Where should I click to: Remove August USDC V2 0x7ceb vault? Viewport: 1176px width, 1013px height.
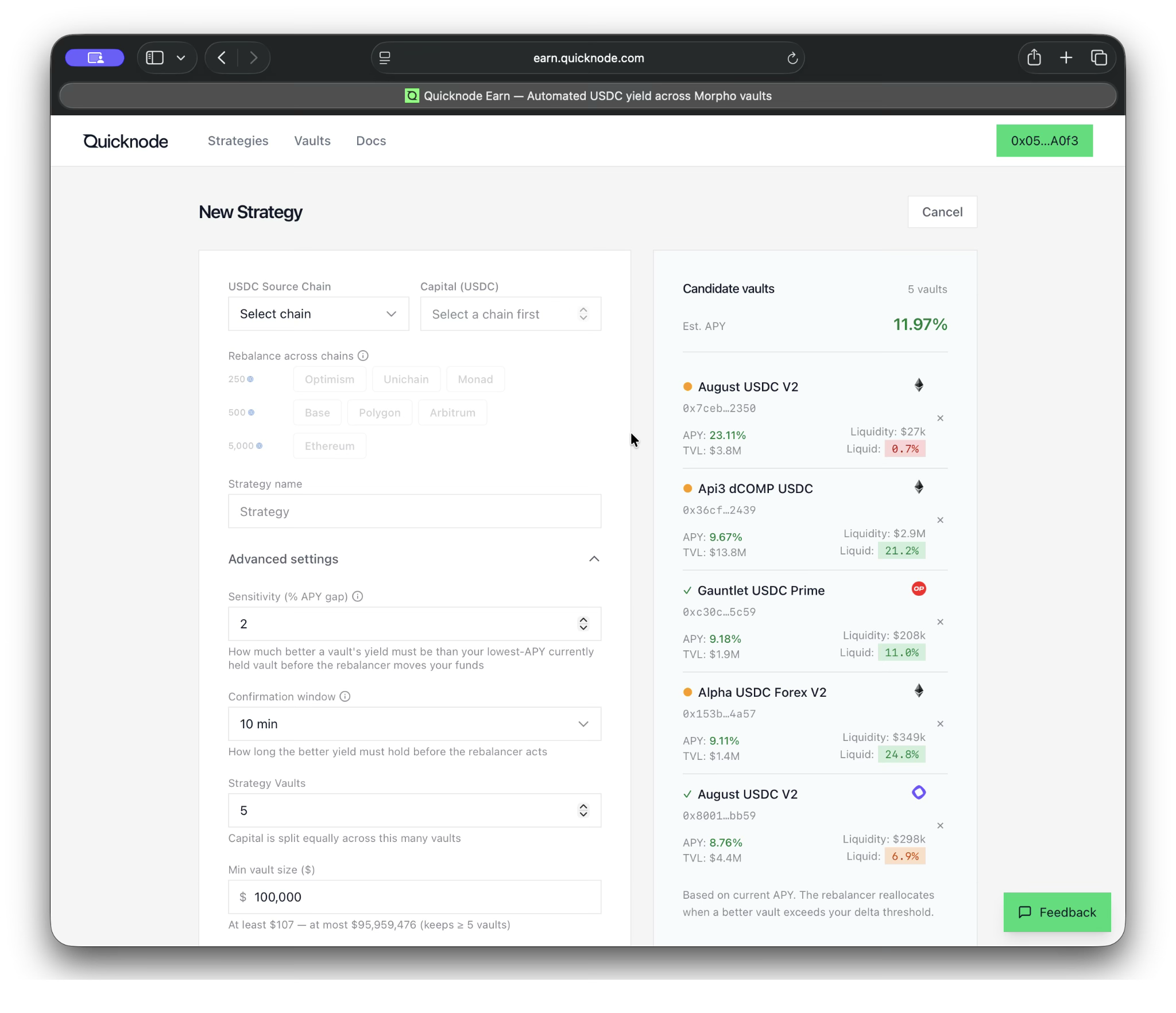[940, 418]
